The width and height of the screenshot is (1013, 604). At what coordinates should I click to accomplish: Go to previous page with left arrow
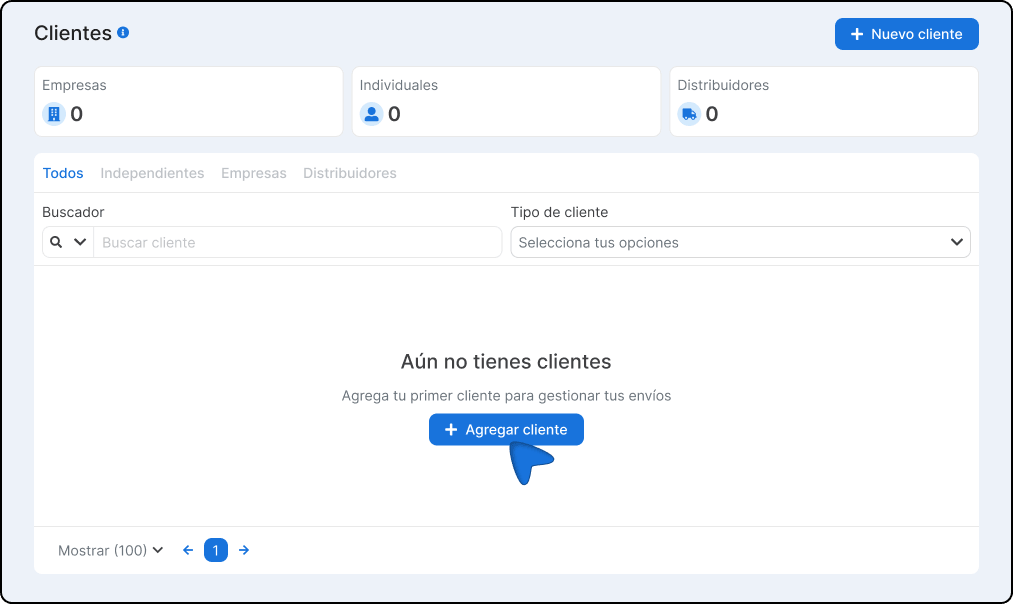coord(188,550)
